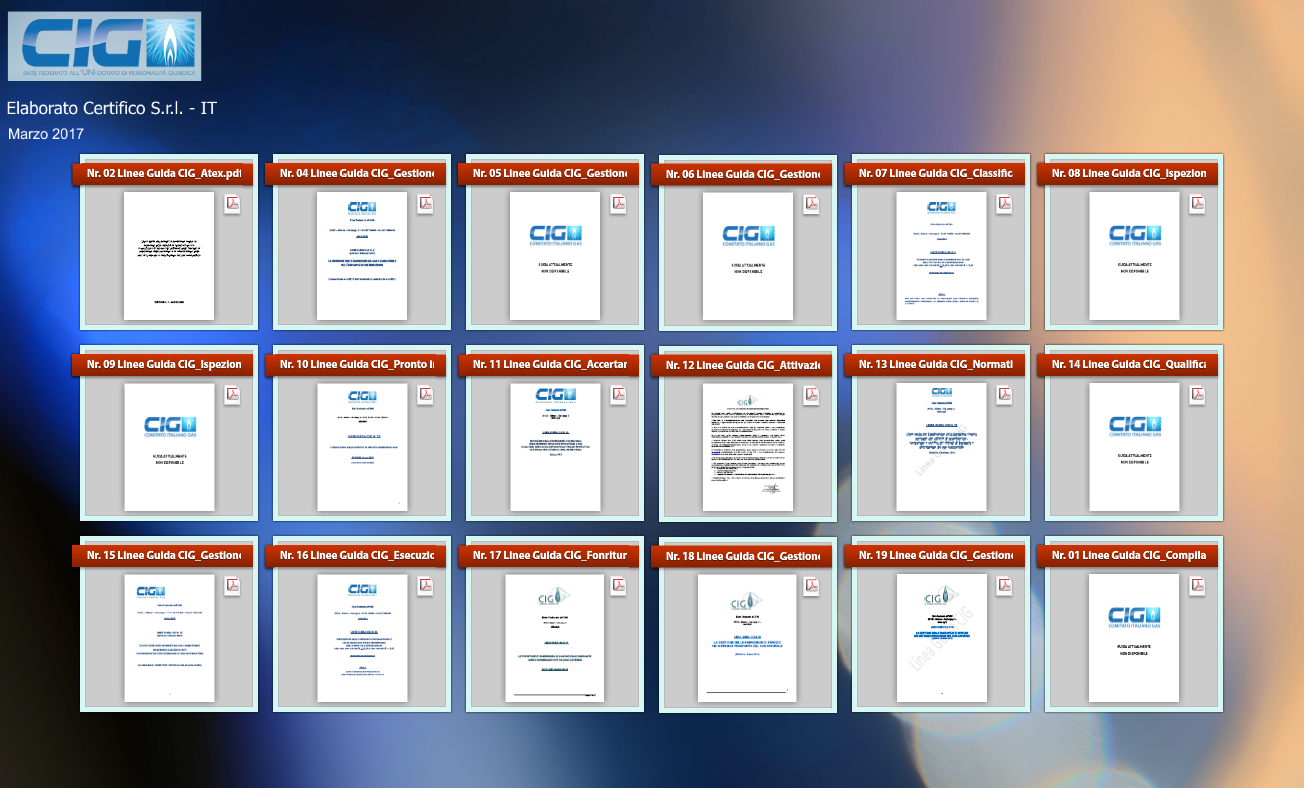Click the CIG logo in top-left corner

pyautogui.click(x=104, y=46)
